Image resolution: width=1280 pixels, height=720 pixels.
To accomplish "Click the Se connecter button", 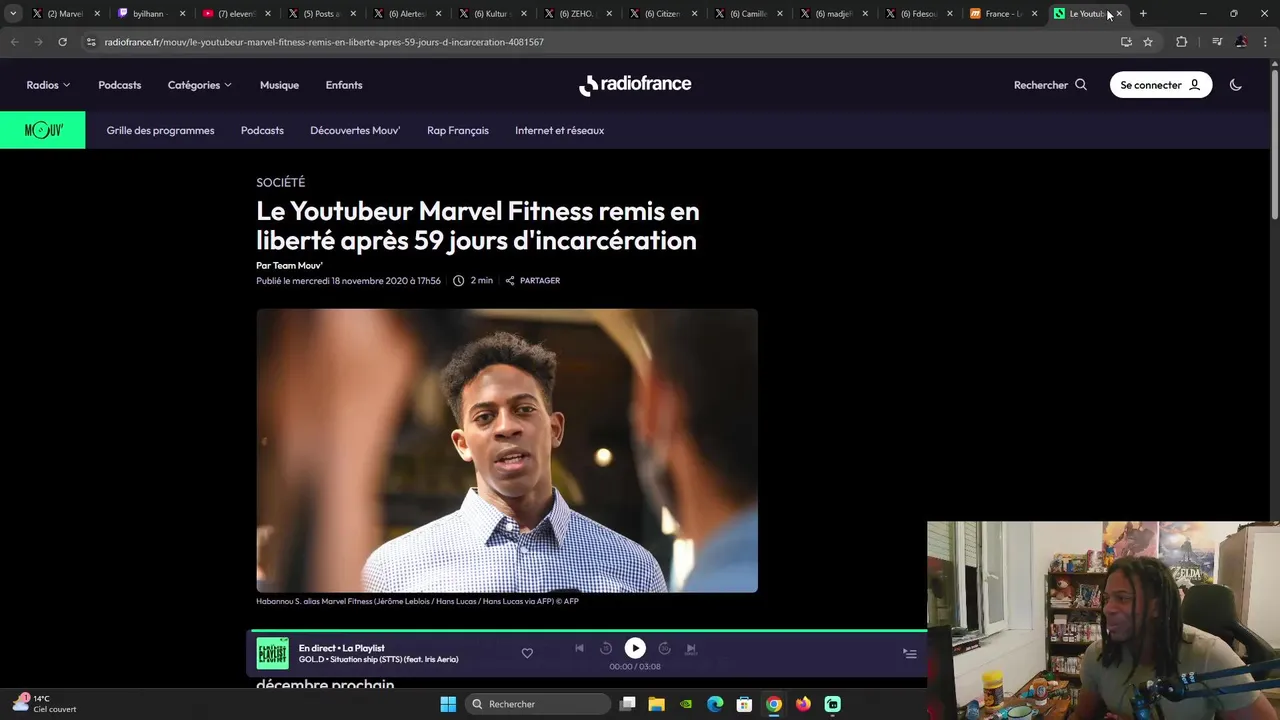I will (1160, 85).
